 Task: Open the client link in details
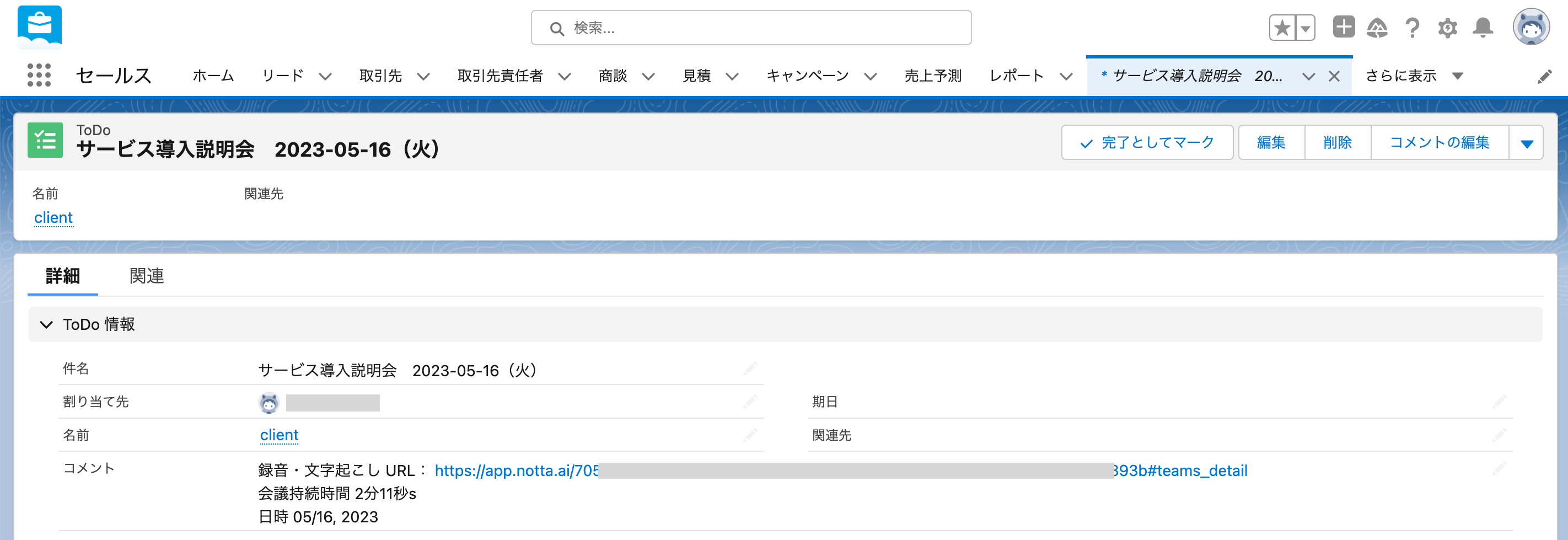[279, 435]
